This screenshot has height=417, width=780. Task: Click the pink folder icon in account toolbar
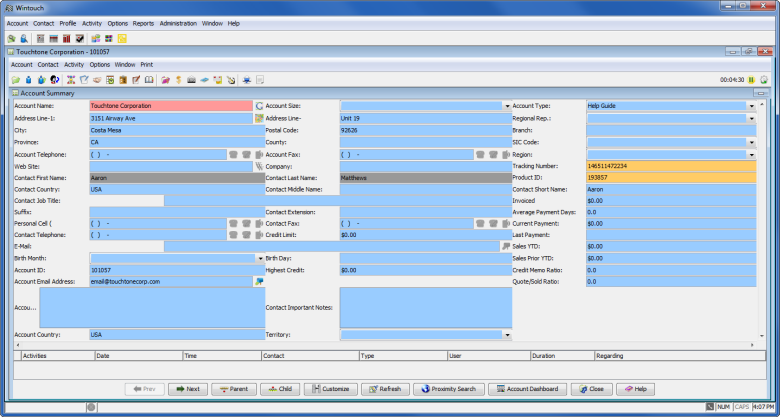point(166,80)
